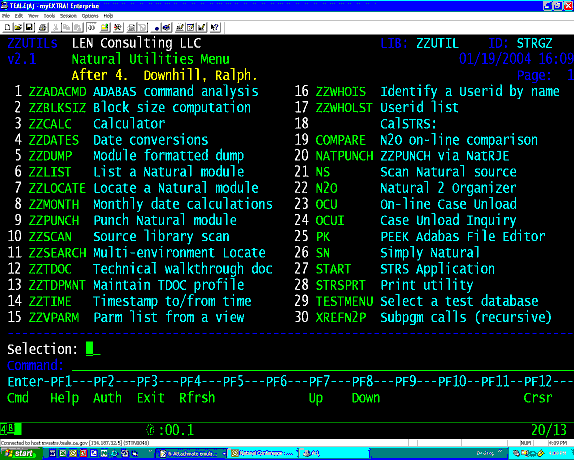Viewport: 576px width, 461px height.
Task: Click the Cut scissors toolbar icon
Action: 55,27
